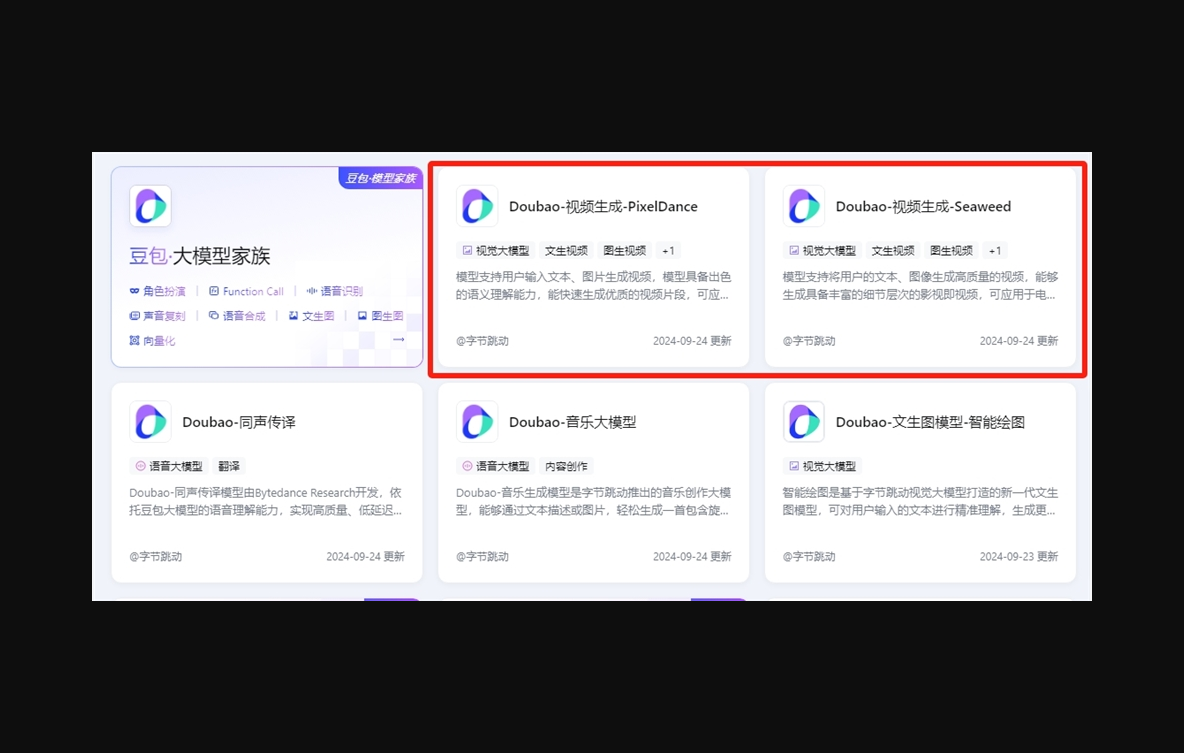Expand the +1 hidden tags on PixelDance card

(668, 250)
